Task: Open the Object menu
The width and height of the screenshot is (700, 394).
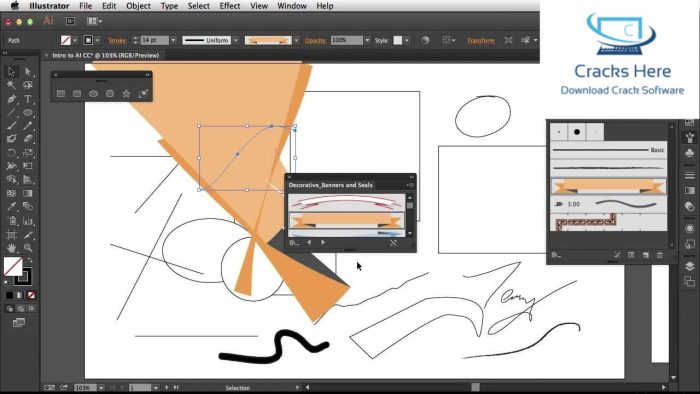Action: tap(138, 6)
